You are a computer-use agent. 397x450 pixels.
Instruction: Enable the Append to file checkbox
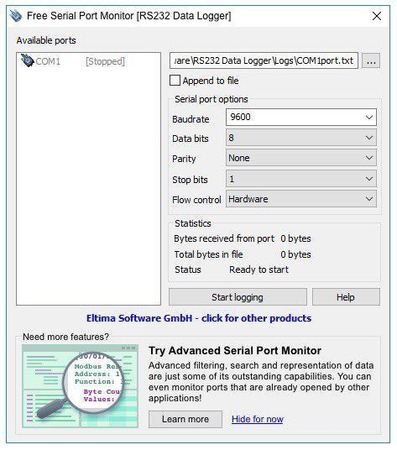pos(175,81)
